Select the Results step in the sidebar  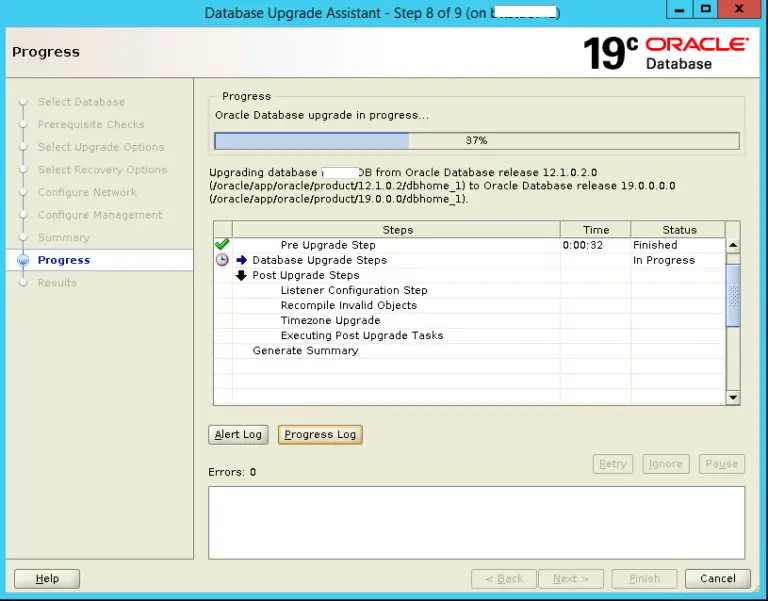57,283
